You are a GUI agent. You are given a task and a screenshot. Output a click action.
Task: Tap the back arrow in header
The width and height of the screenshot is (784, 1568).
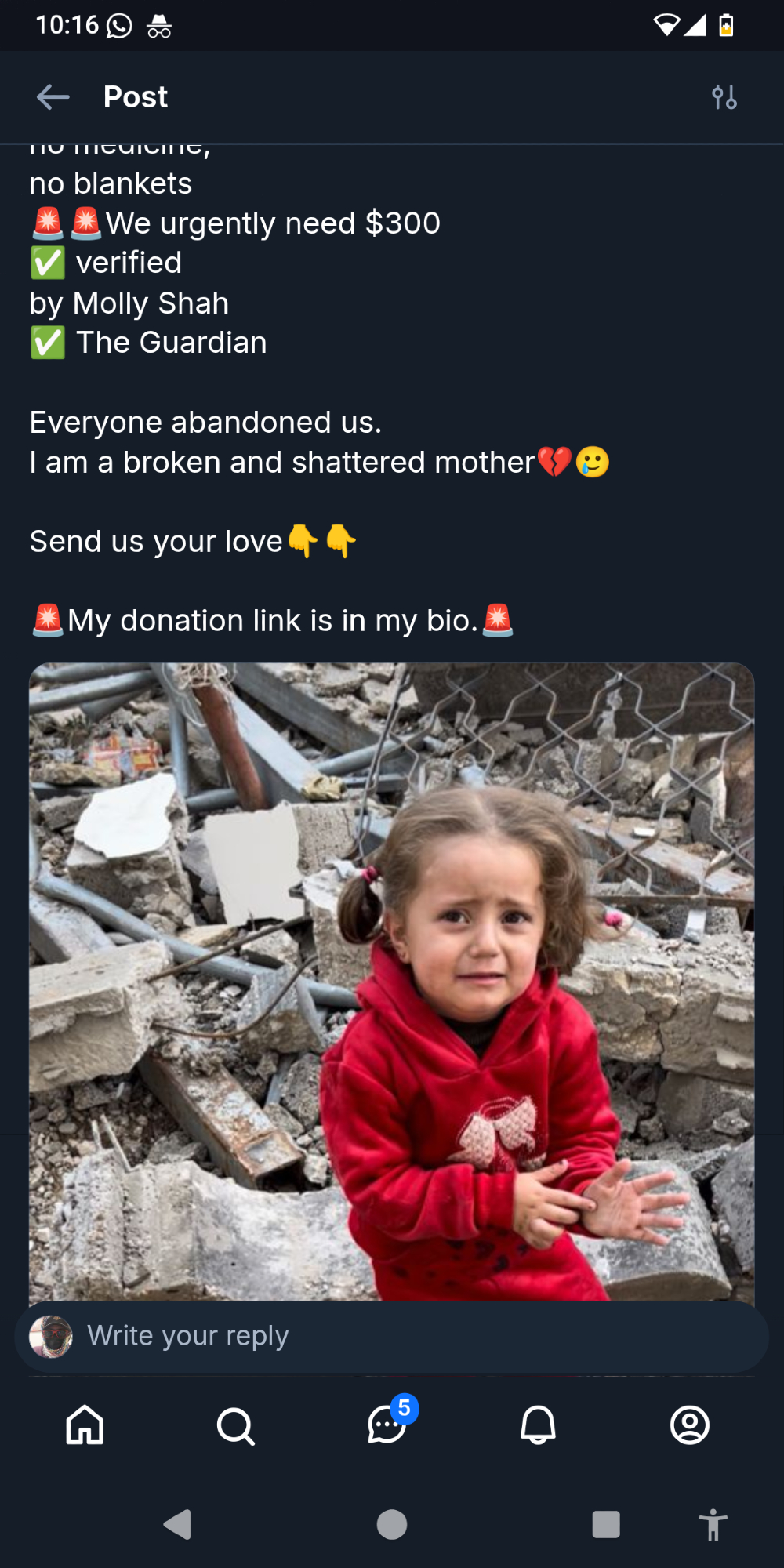pyautogui.click(x=53, y=97)
